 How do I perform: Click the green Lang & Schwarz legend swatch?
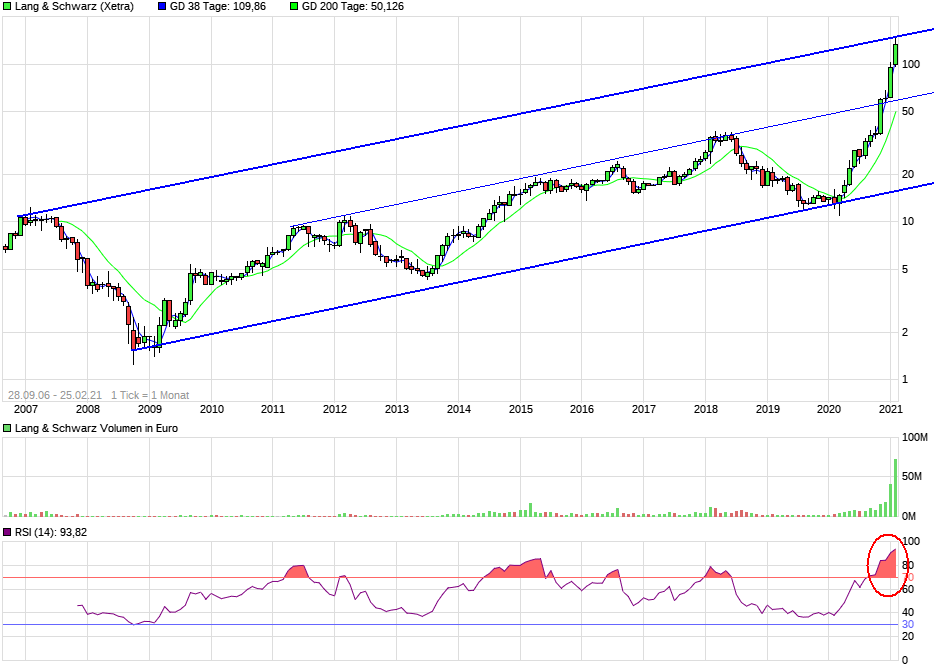pos(7,7)
